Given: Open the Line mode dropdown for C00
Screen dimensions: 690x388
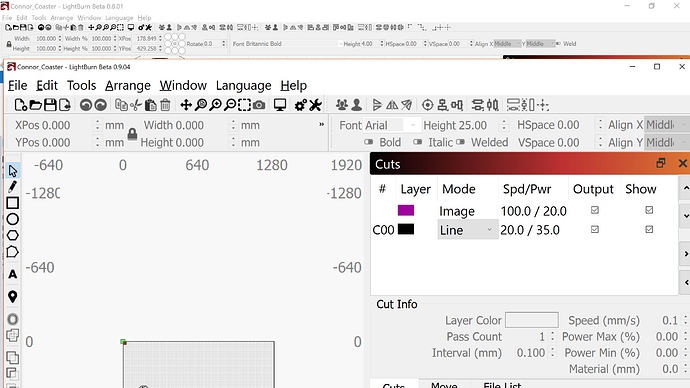Looking at the screenshot, I should 467,230.
